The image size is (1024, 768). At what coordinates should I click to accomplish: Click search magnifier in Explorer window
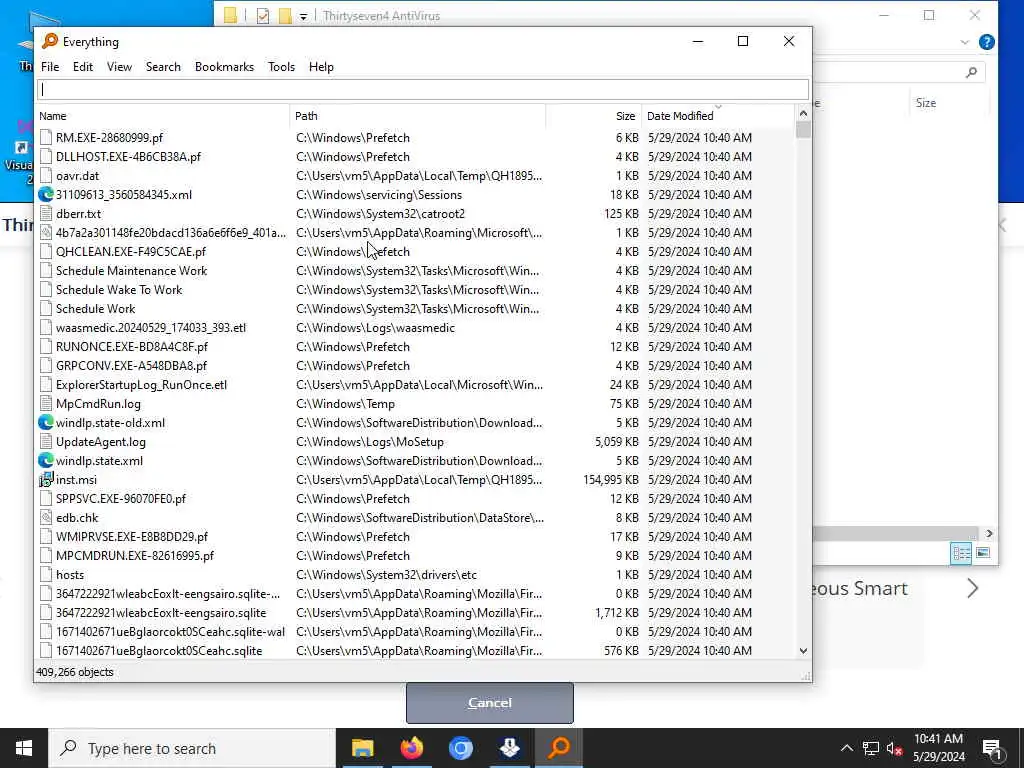click(x=971, y=72)
